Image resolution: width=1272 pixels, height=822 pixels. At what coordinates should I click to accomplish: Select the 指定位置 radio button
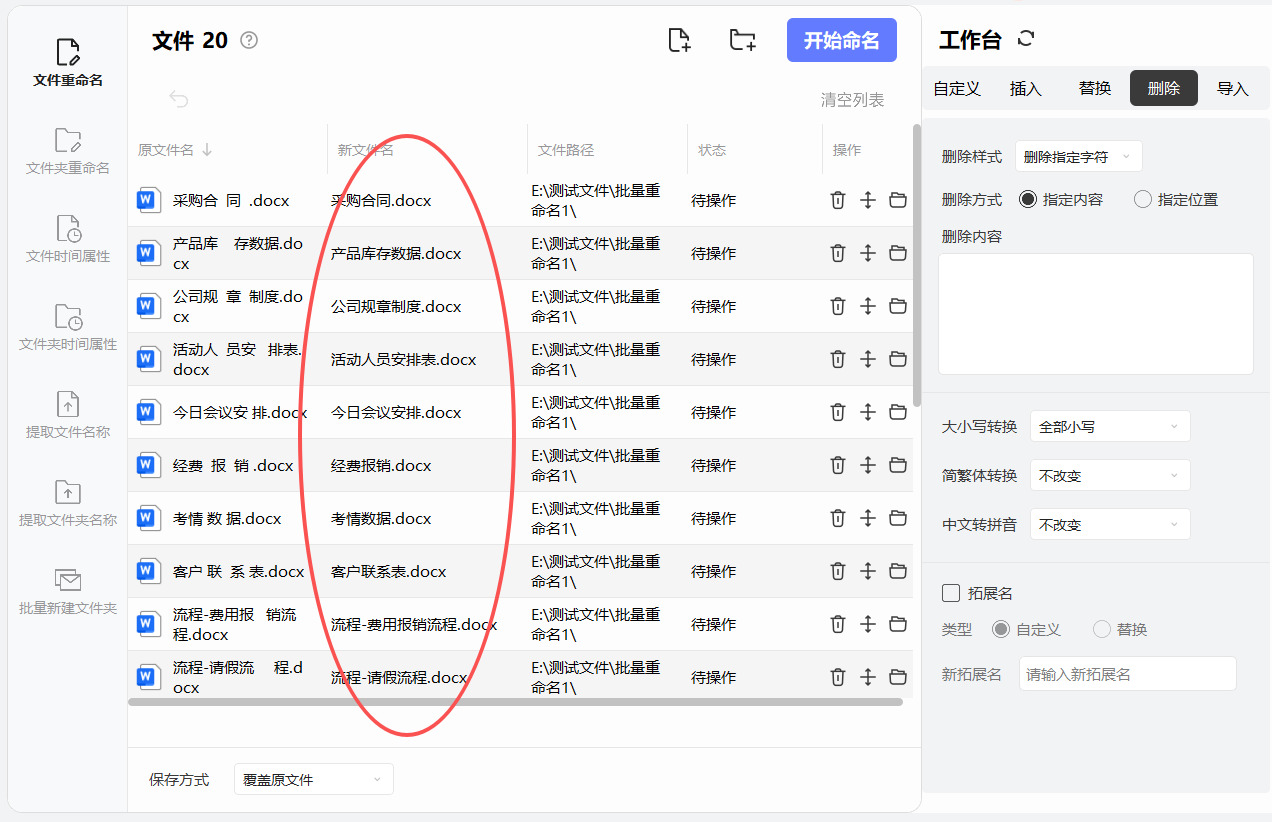1143,199
